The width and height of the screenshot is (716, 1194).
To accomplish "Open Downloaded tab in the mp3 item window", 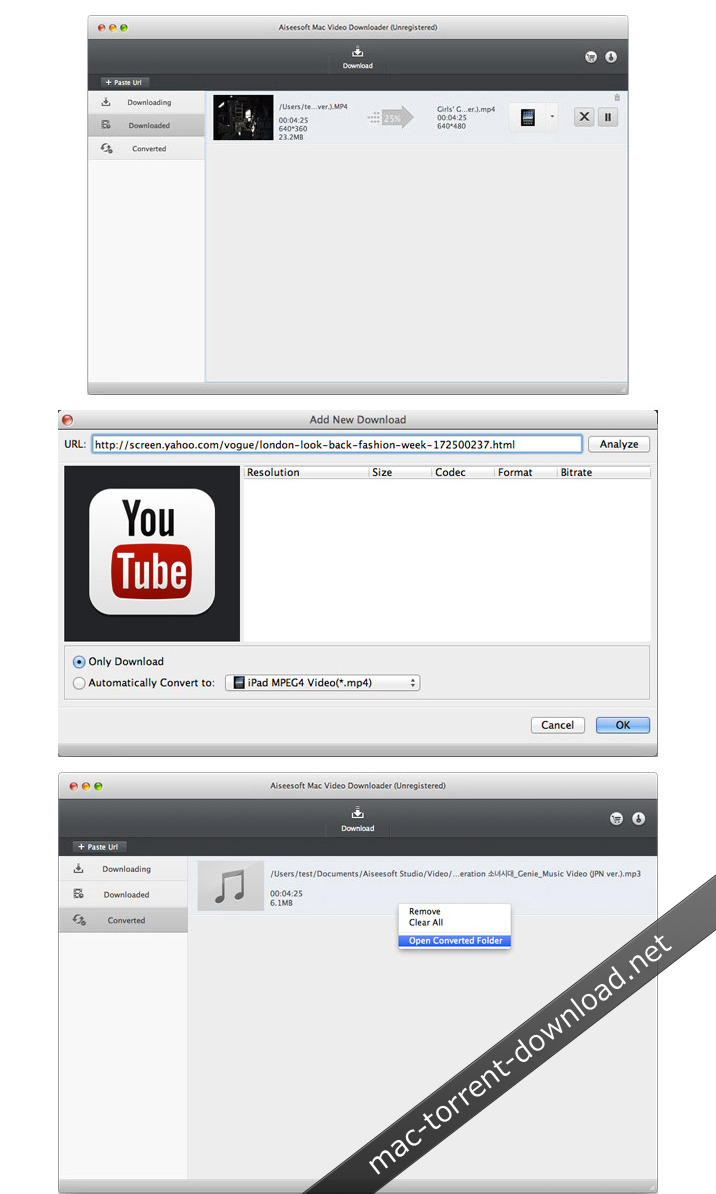I will 123,895.
